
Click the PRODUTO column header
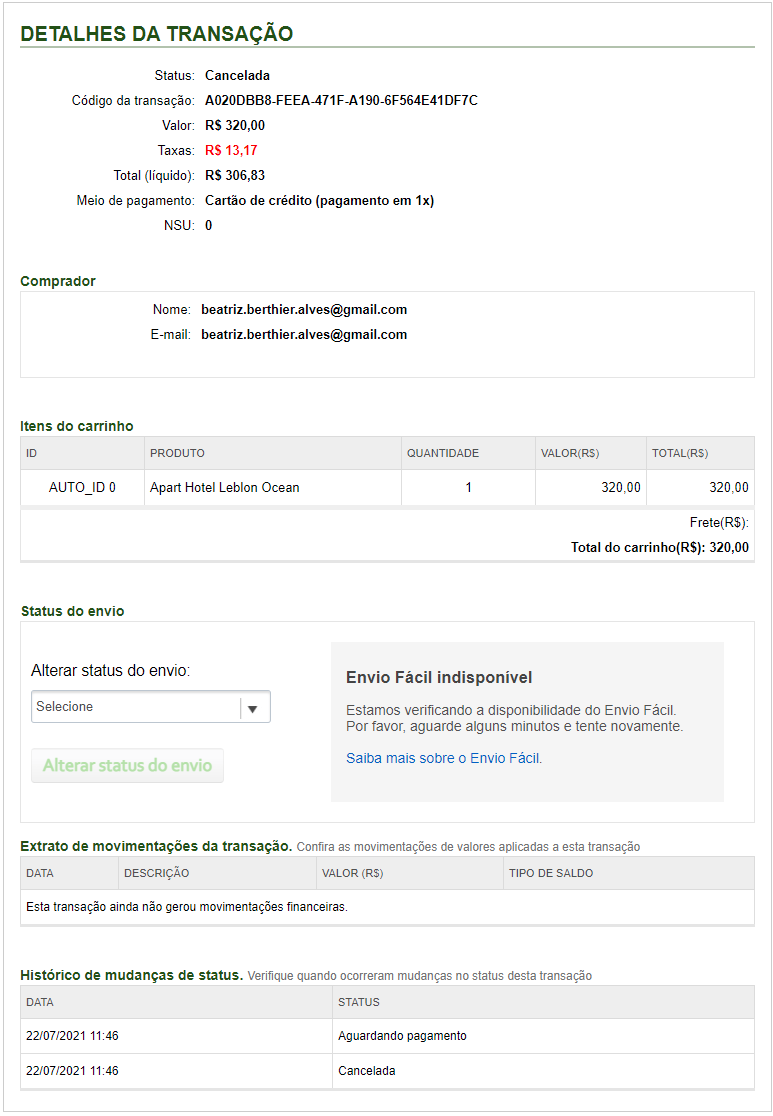pos(178,454)
